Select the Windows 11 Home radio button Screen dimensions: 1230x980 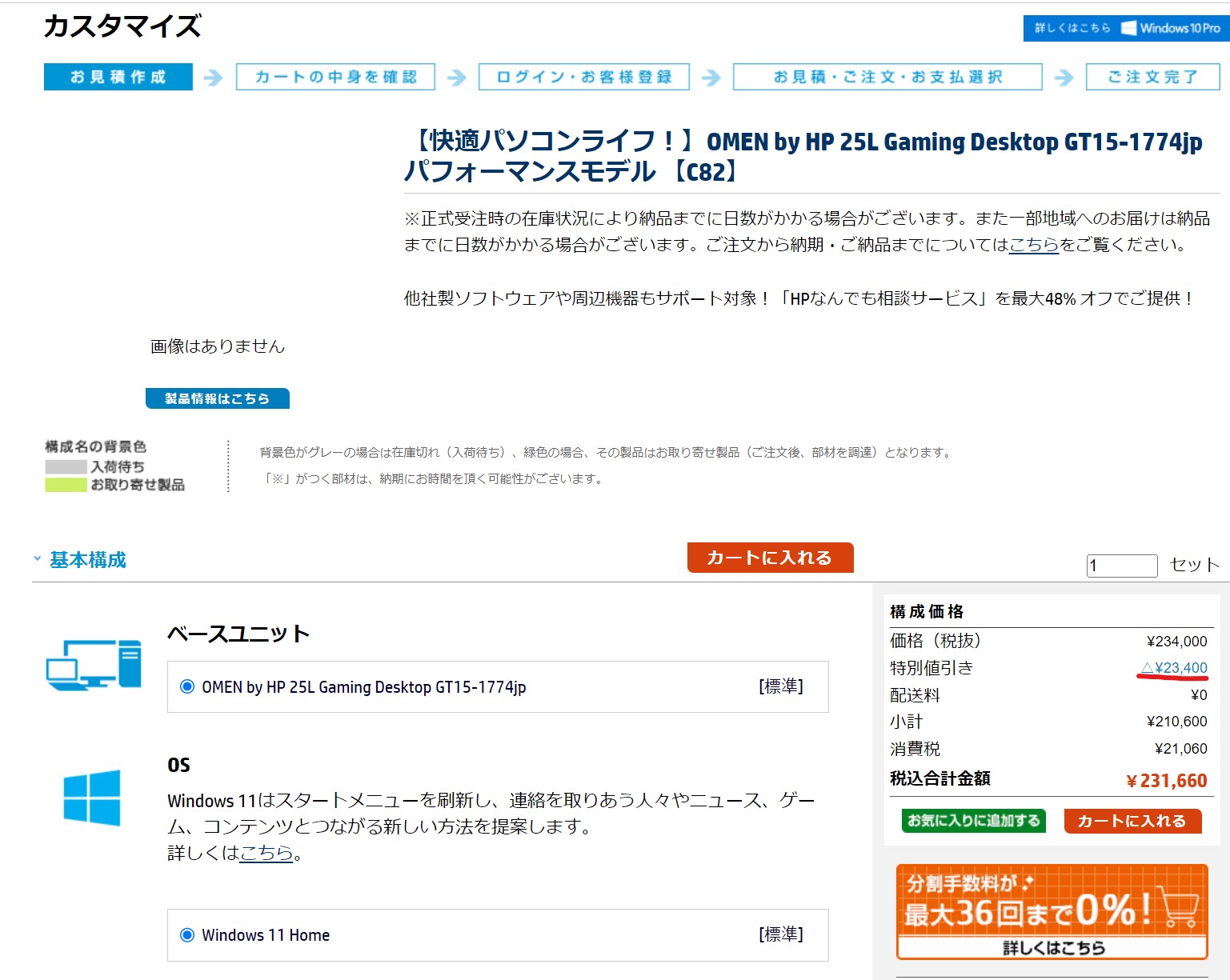(187, 934)
